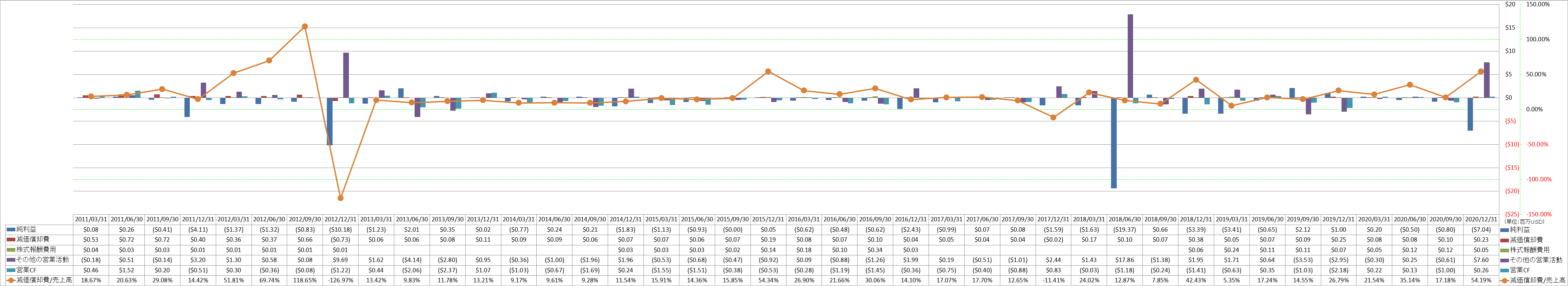Click the 減価償却費 red color key in the data table
1568x286 pixels.
click(x=10, y=240)
